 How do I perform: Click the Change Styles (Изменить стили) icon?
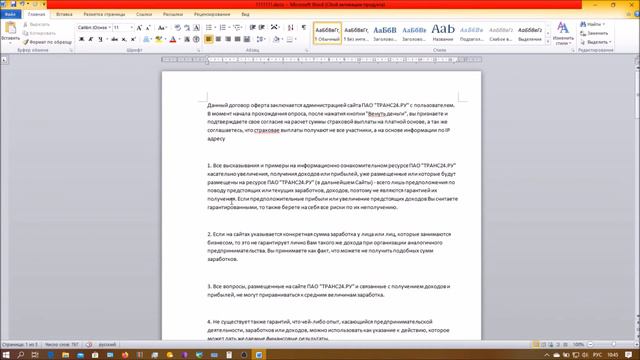click(563, 33)
